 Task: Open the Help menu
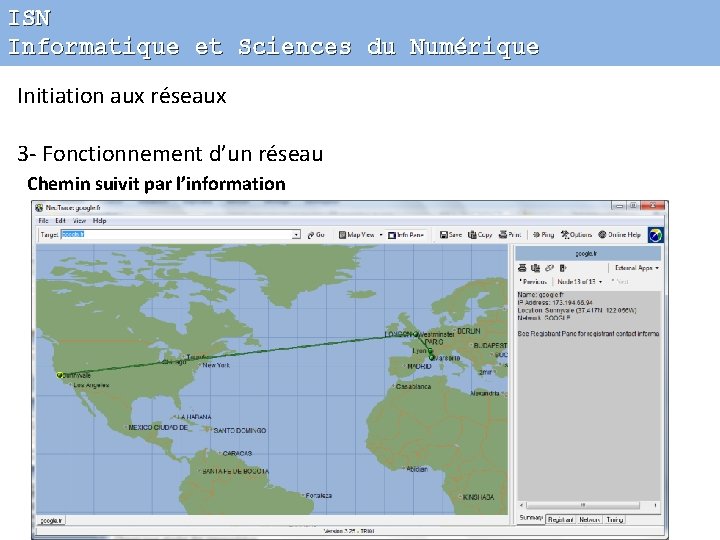point(100,220)
